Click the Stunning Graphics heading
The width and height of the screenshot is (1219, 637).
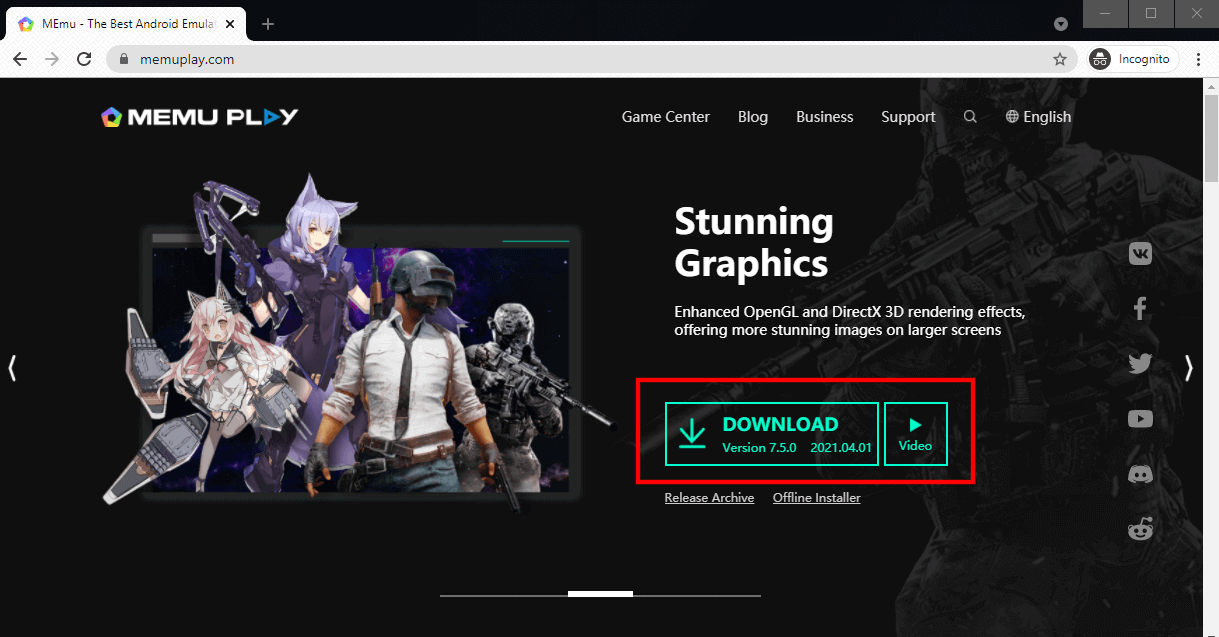pos(754,242)
